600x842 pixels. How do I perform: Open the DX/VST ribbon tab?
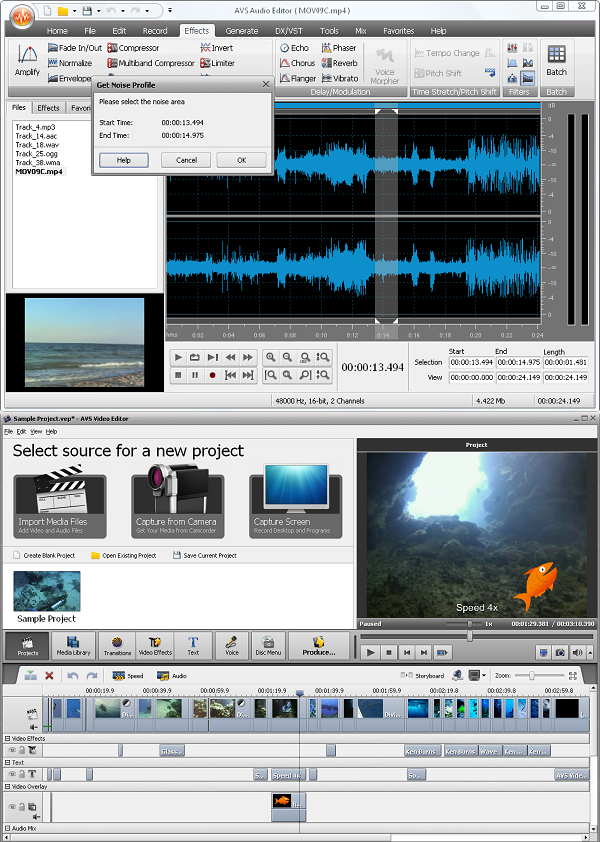(x=289, y=31)
